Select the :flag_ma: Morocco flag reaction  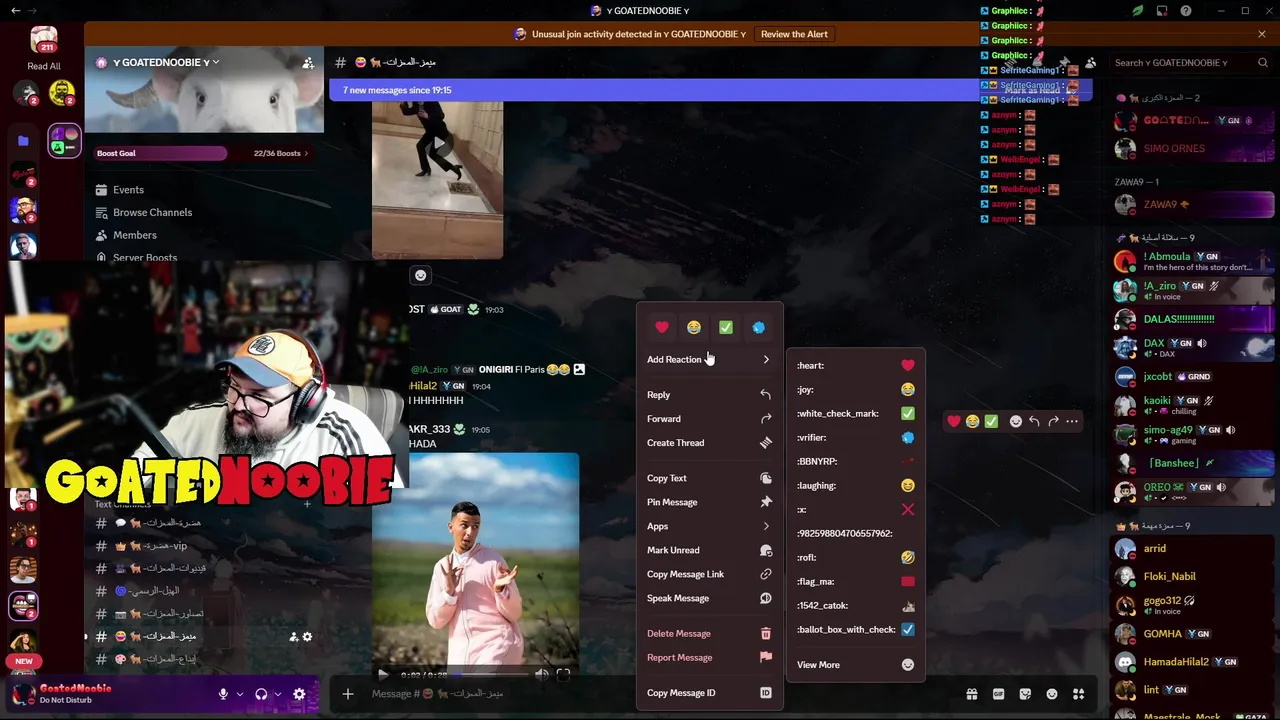pyautogui.click(x=855, y=582)
